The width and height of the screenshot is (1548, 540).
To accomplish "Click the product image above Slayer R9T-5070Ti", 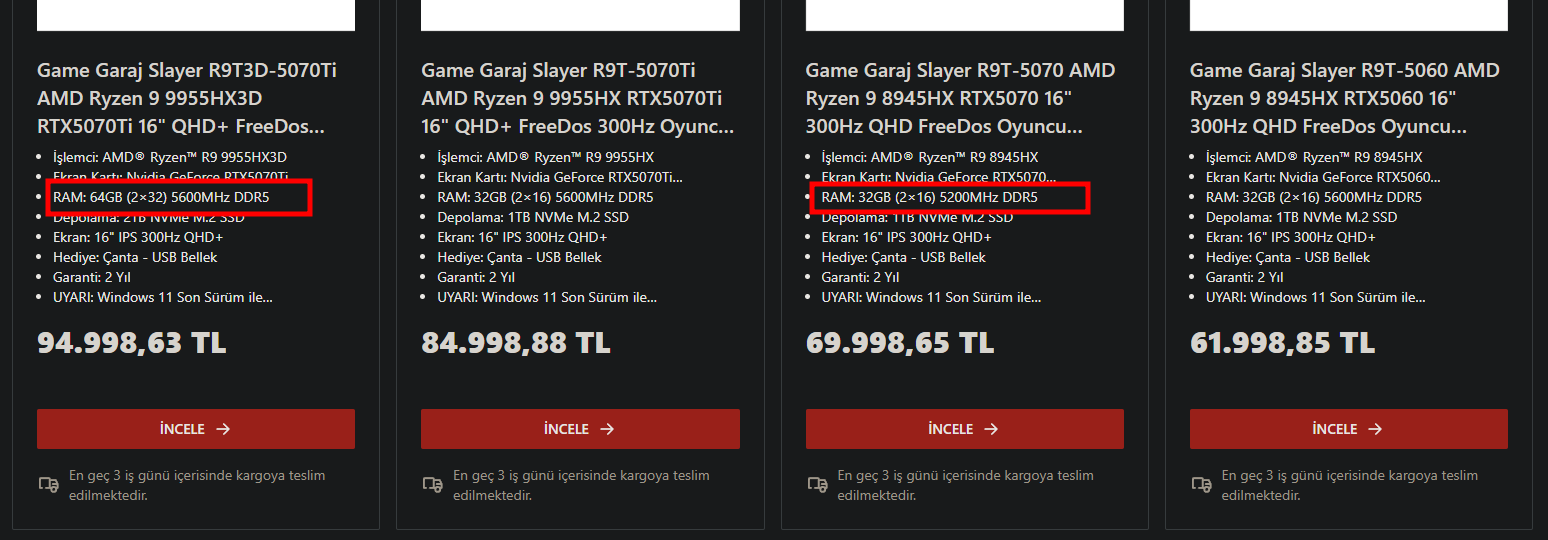I will tap(580, 15).
